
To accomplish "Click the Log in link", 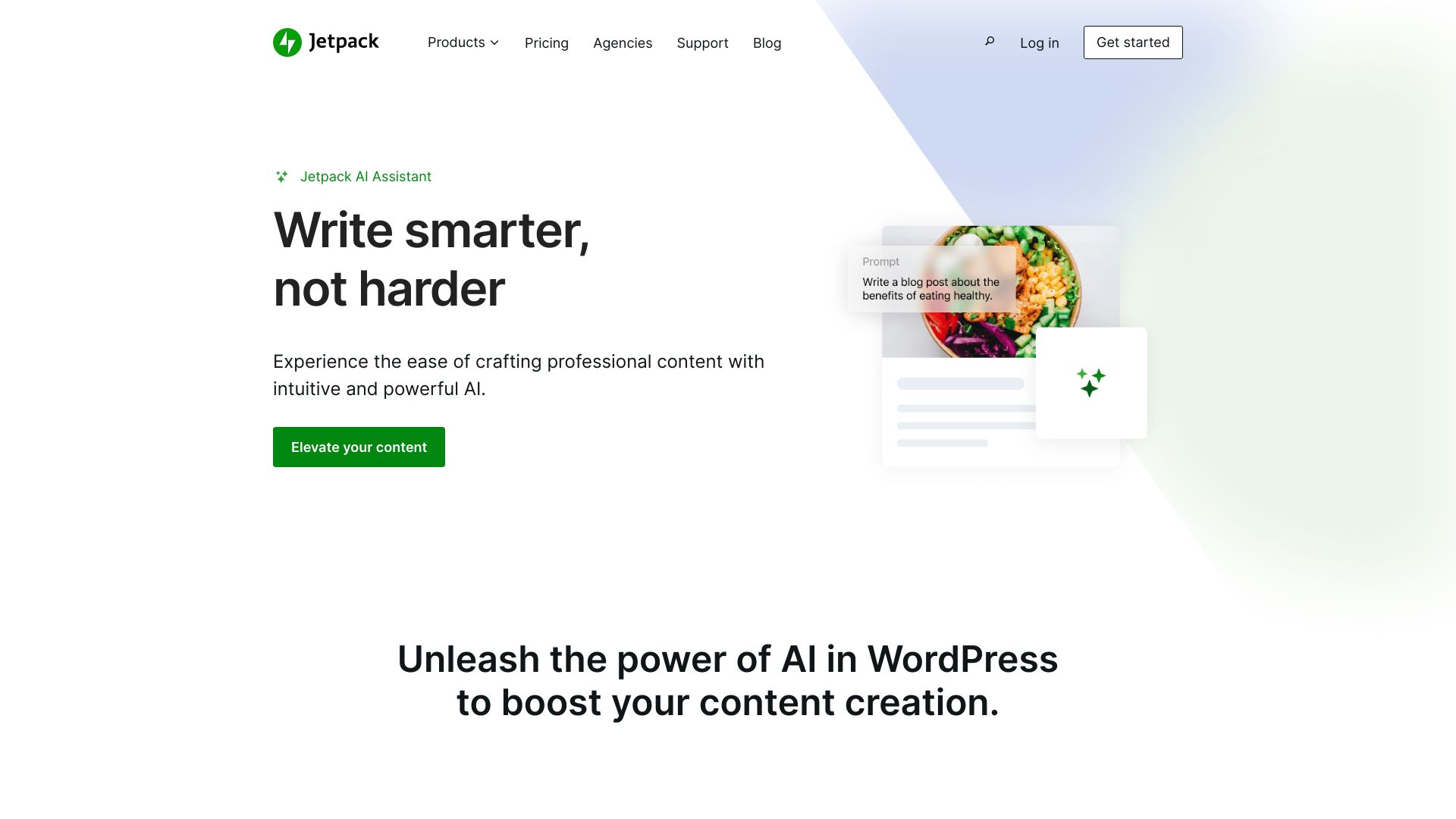I will [x=1039, y=42].
